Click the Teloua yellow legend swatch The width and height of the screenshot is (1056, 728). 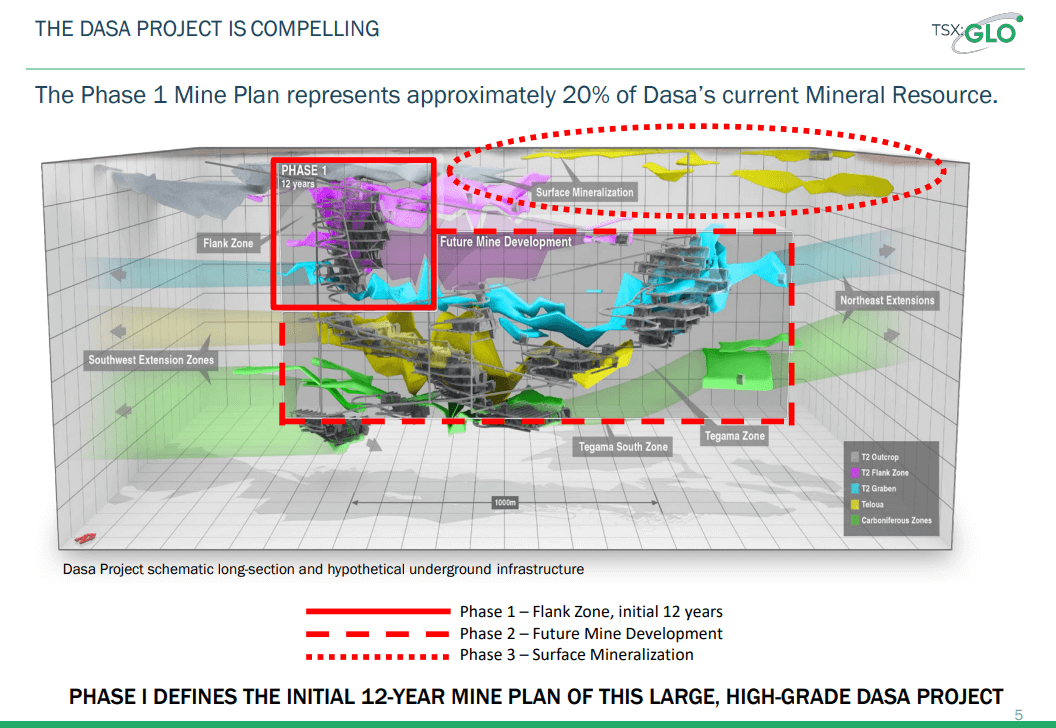(x=855, y=504)
